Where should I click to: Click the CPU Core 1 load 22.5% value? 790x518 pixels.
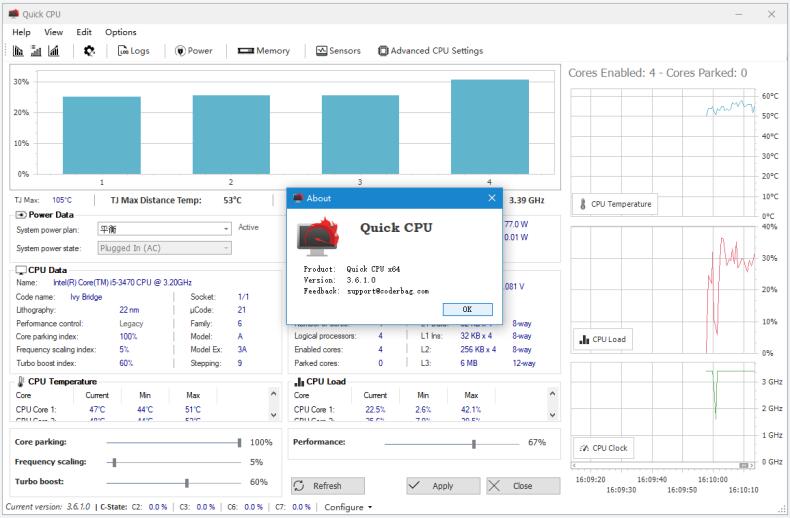pyautogui.click(x=375, y=410)
